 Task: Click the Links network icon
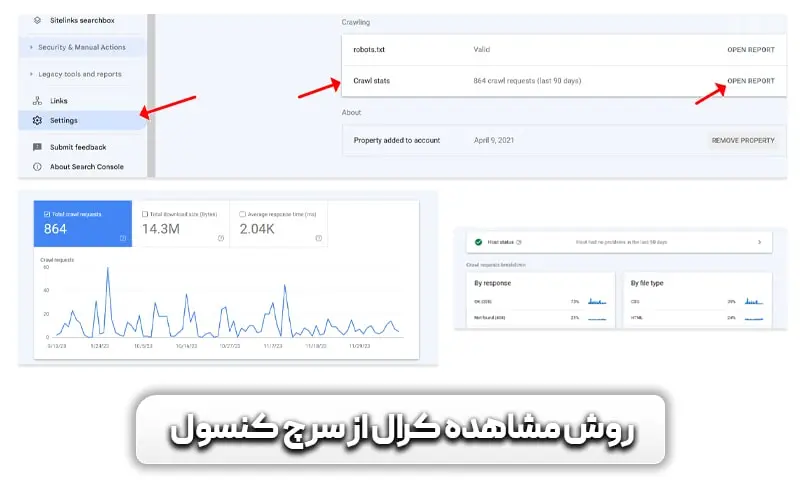tap(37, 100)
